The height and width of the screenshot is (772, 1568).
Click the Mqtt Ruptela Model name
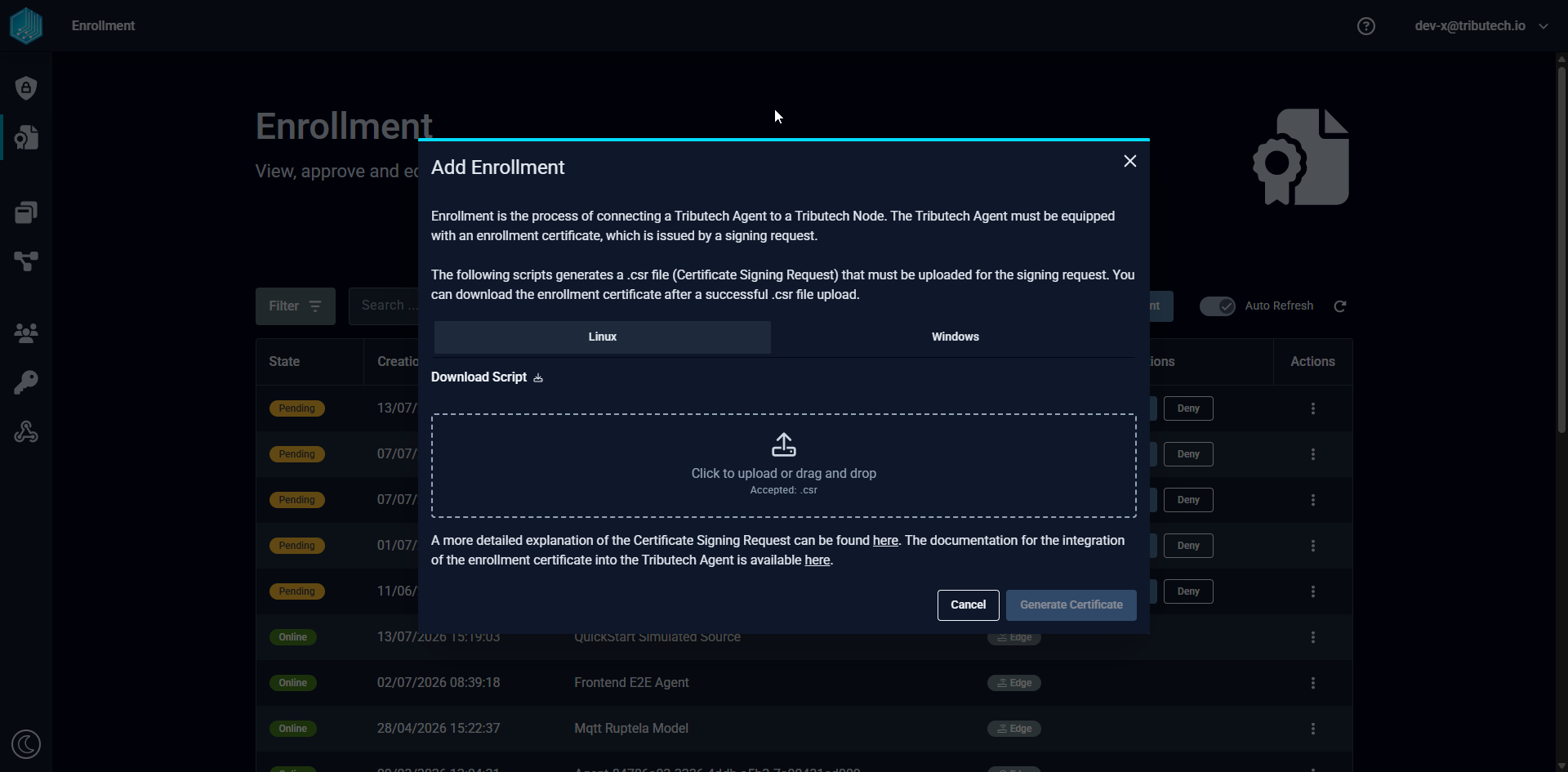pos(631,728)
